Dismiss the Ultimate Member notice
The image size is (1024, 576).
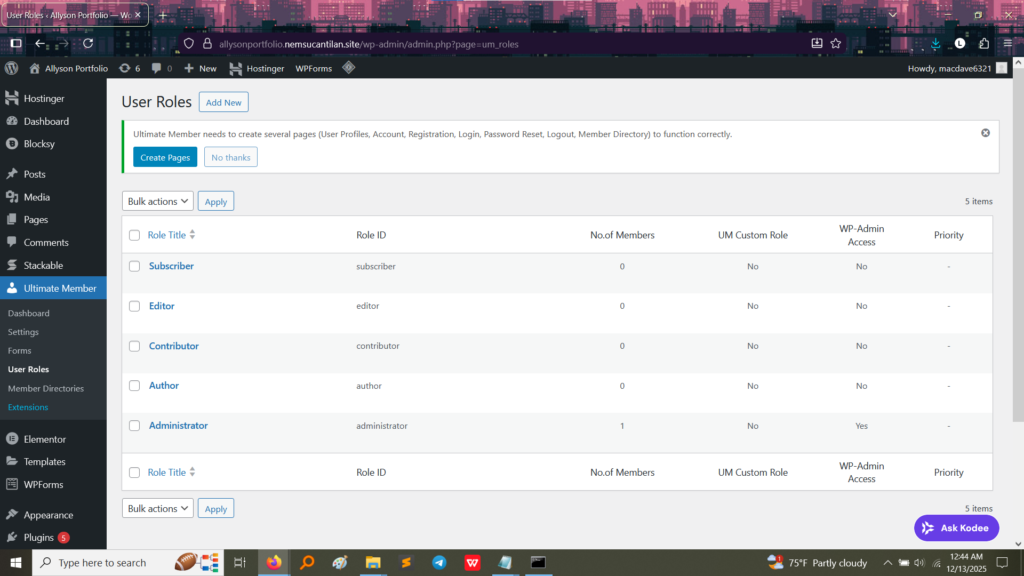click(x=985, y=133)
